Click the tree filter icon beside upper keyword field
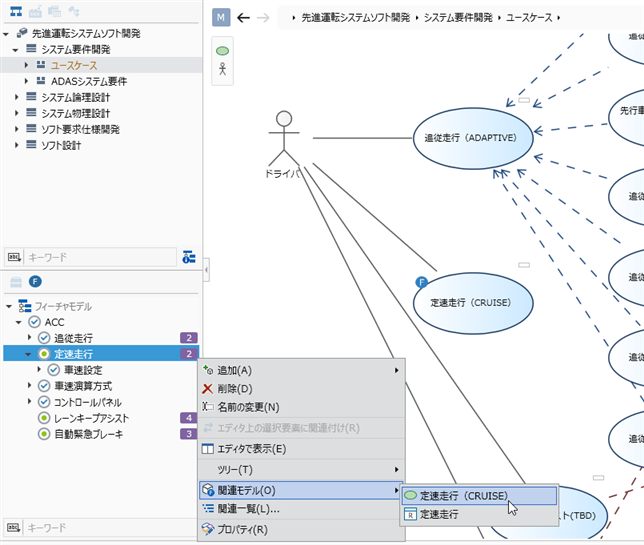This screenshot has width=644, height=545. point(189,257)
